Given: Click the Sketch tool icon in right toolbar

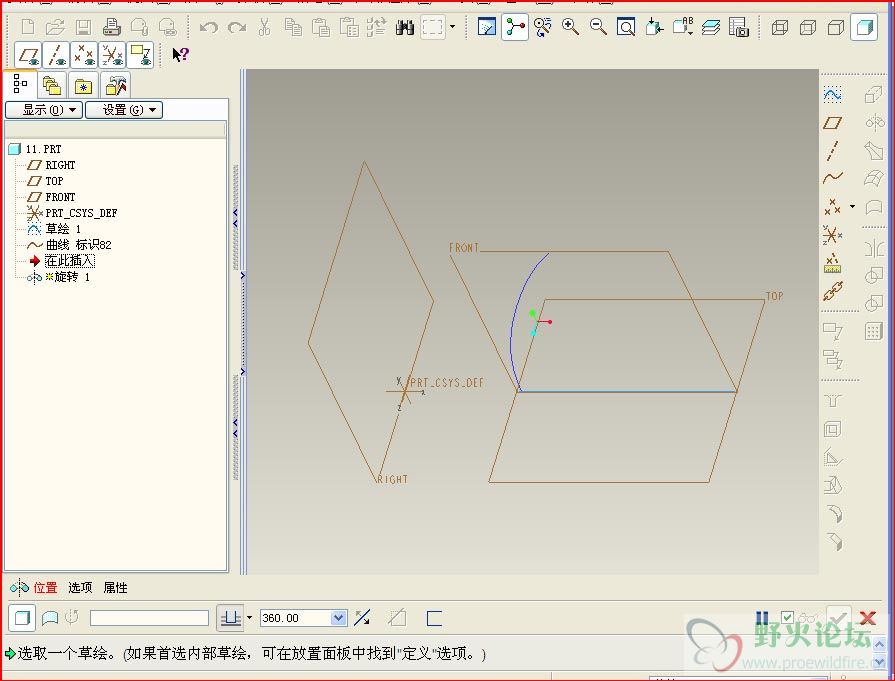Looking at the screenshot, I should [x=832, y=94].
